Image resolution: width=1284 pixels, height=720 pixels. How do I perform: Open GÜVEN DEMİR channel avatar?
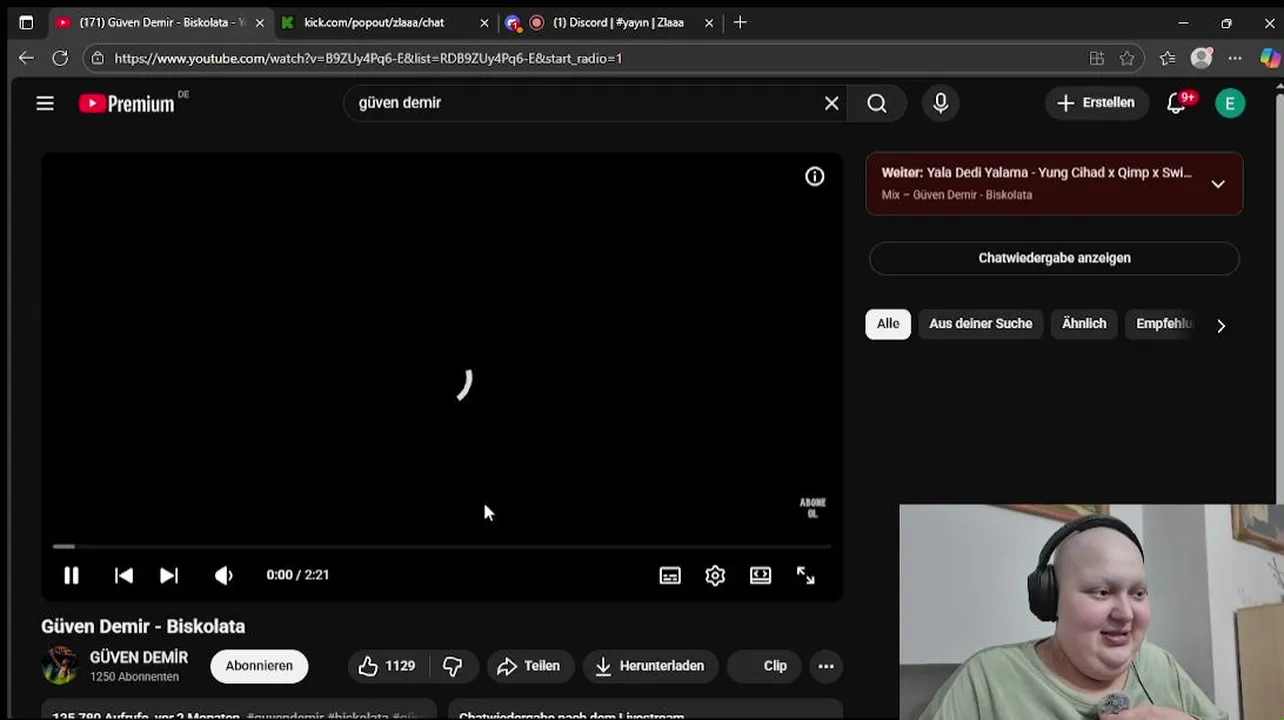click(x=60, y=665)
